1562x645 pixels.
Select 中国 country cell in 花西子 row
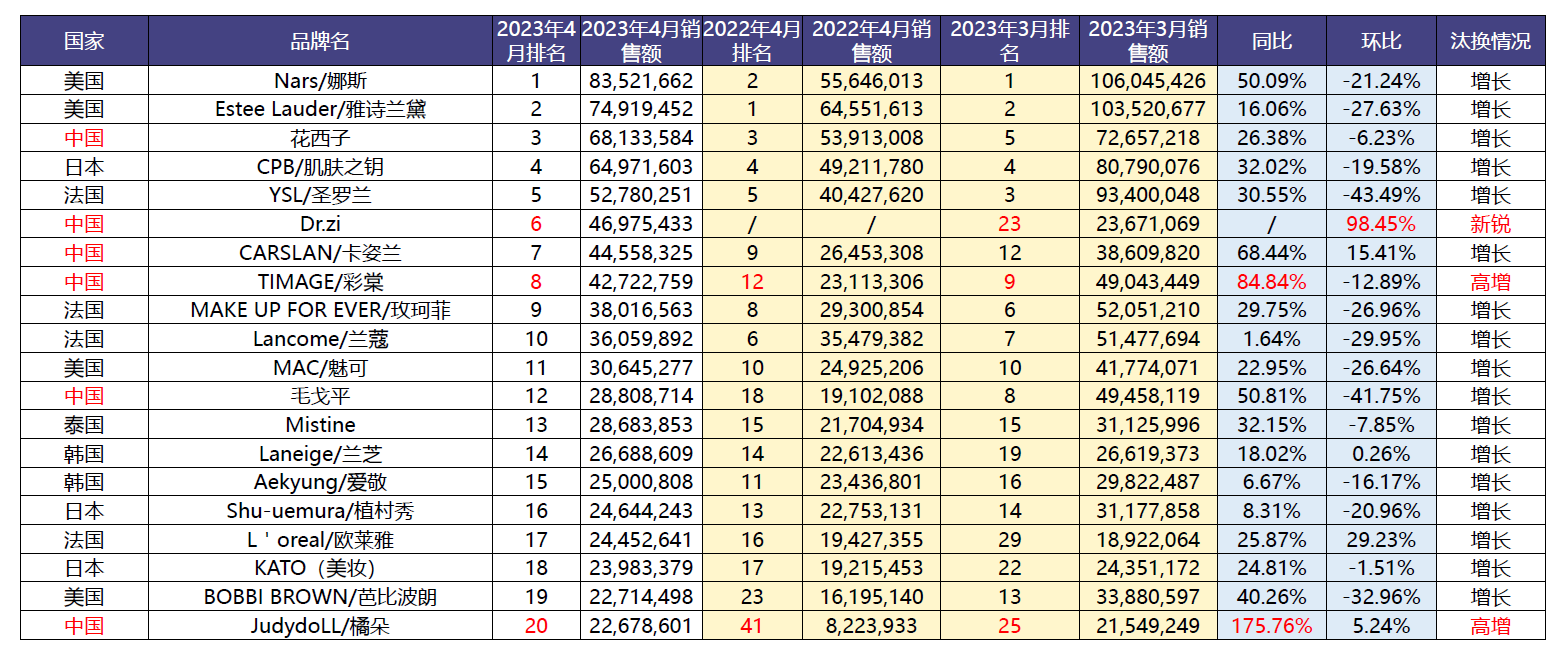84,138
